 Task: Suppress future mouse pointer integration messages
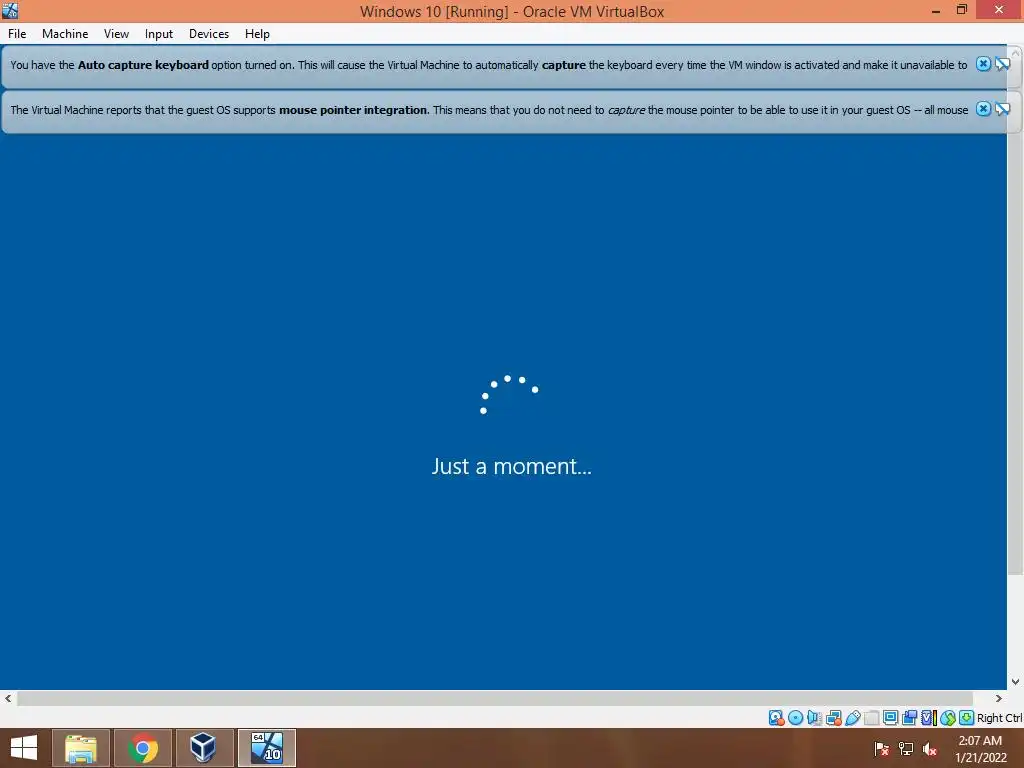[x=1002, y=109]
